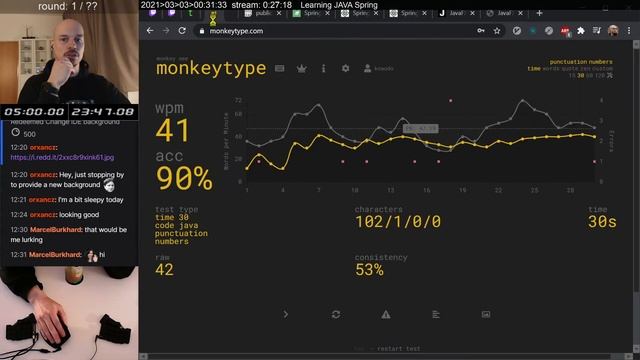Screen dimensions: 640x360
Task: Click MarcelBurkhard username on 12:30 message
Action: point(56,230)
